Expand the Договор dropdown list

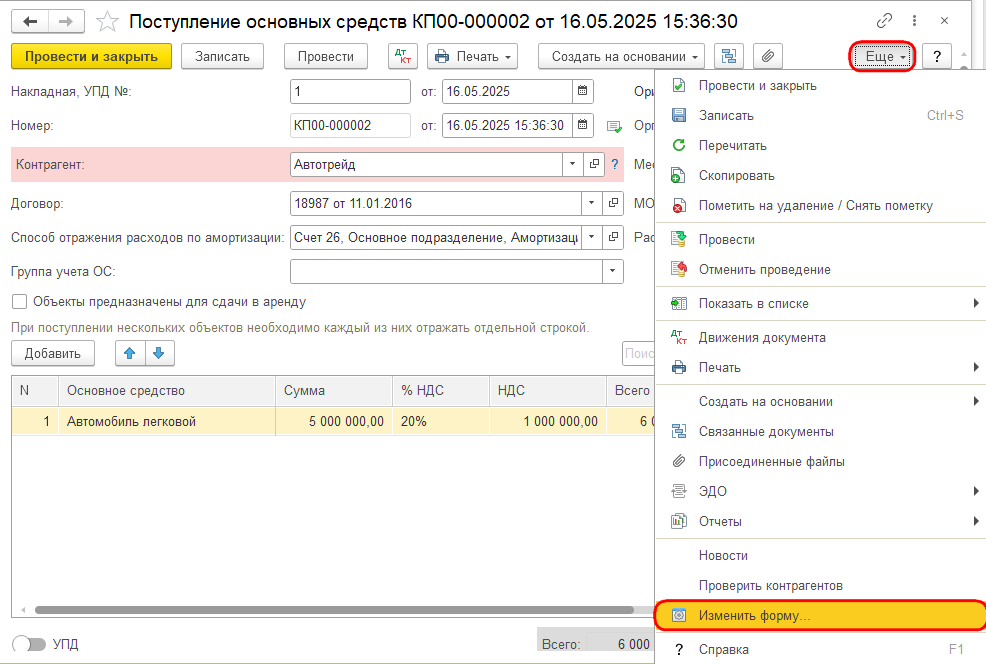(x=591, y=203)
